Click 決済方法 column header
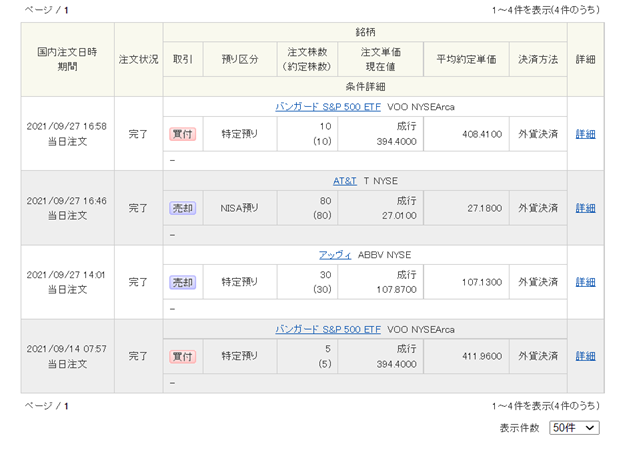 (538, 60)
